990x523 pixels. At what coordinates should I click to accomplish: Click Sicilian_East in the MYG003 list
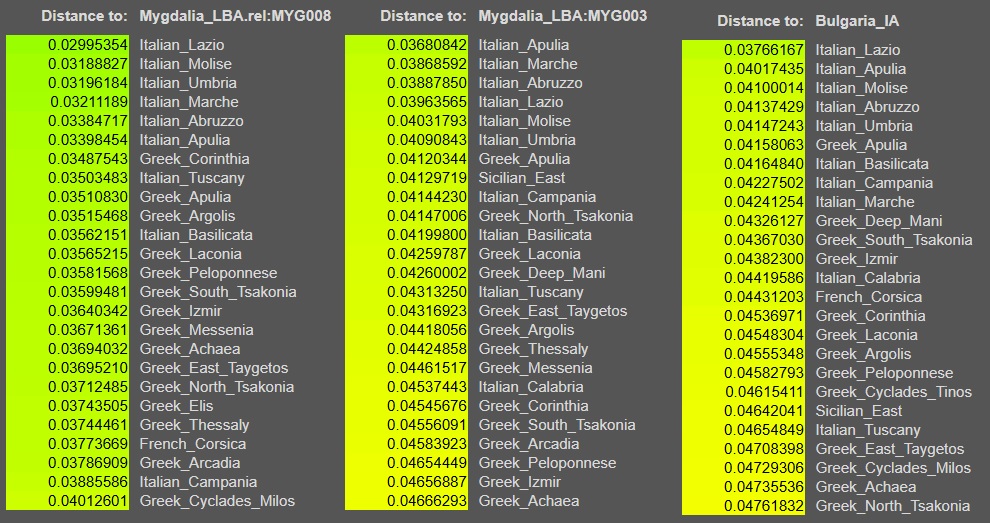click(x=522, y=178)
